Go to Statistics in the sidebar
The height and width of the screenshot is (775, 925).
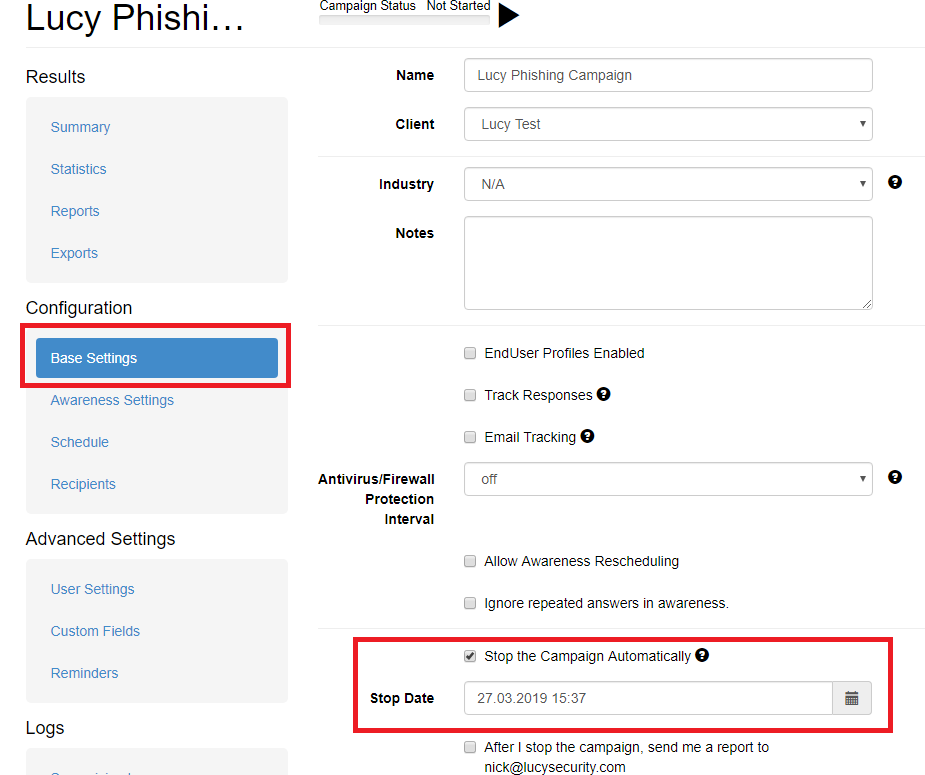point(78,169)
